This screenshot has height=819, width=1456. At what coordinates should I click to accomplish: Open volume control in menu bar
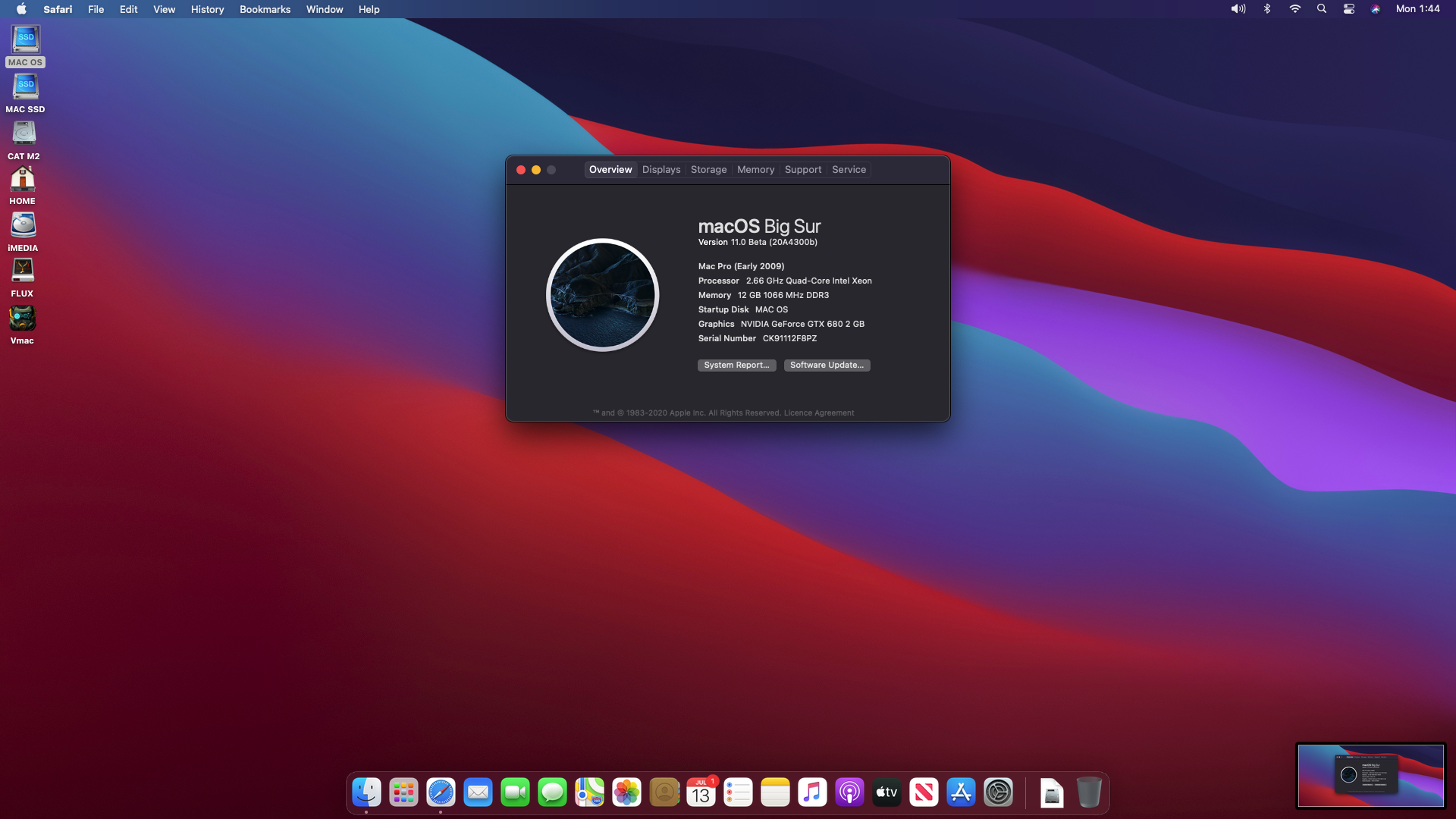click(x=1238, y=9)
